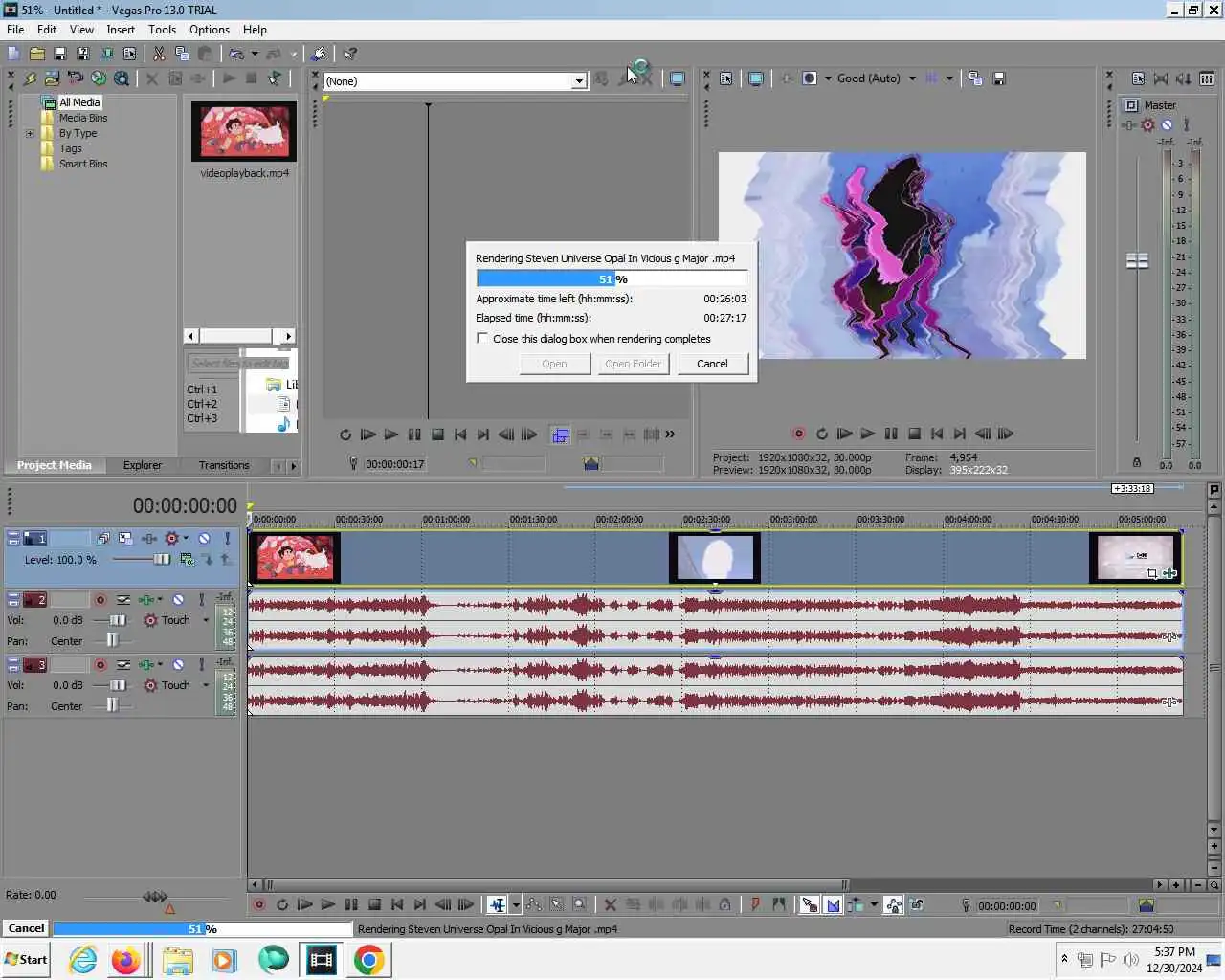Click the Save project disk icon
The height and width of the screenshot is (980, 1225).
[59, 54]
